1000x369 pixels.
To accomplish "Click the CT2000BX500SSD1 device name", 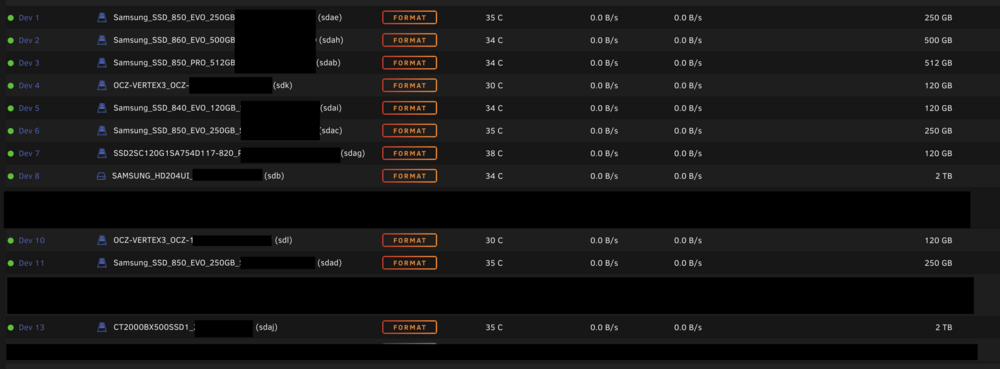I will click(x=154, y=328).
